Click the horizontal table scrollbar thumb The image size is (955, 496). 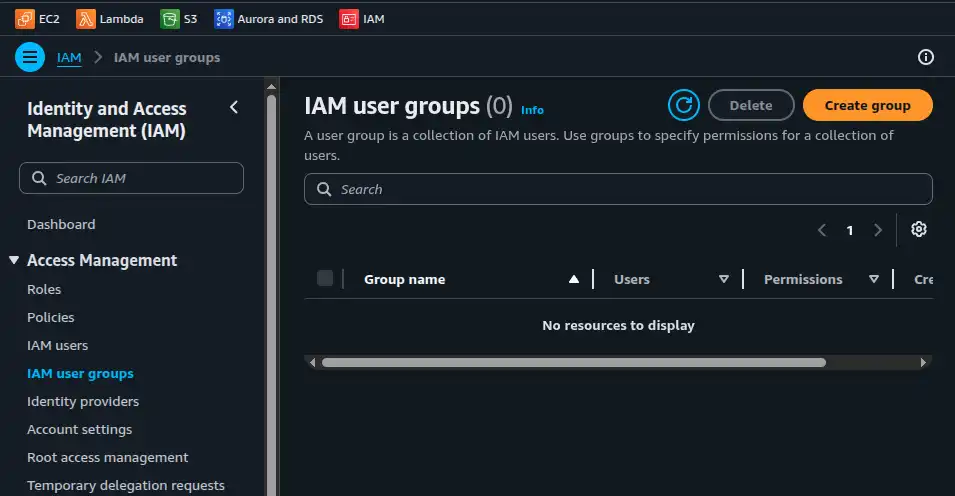574,363
